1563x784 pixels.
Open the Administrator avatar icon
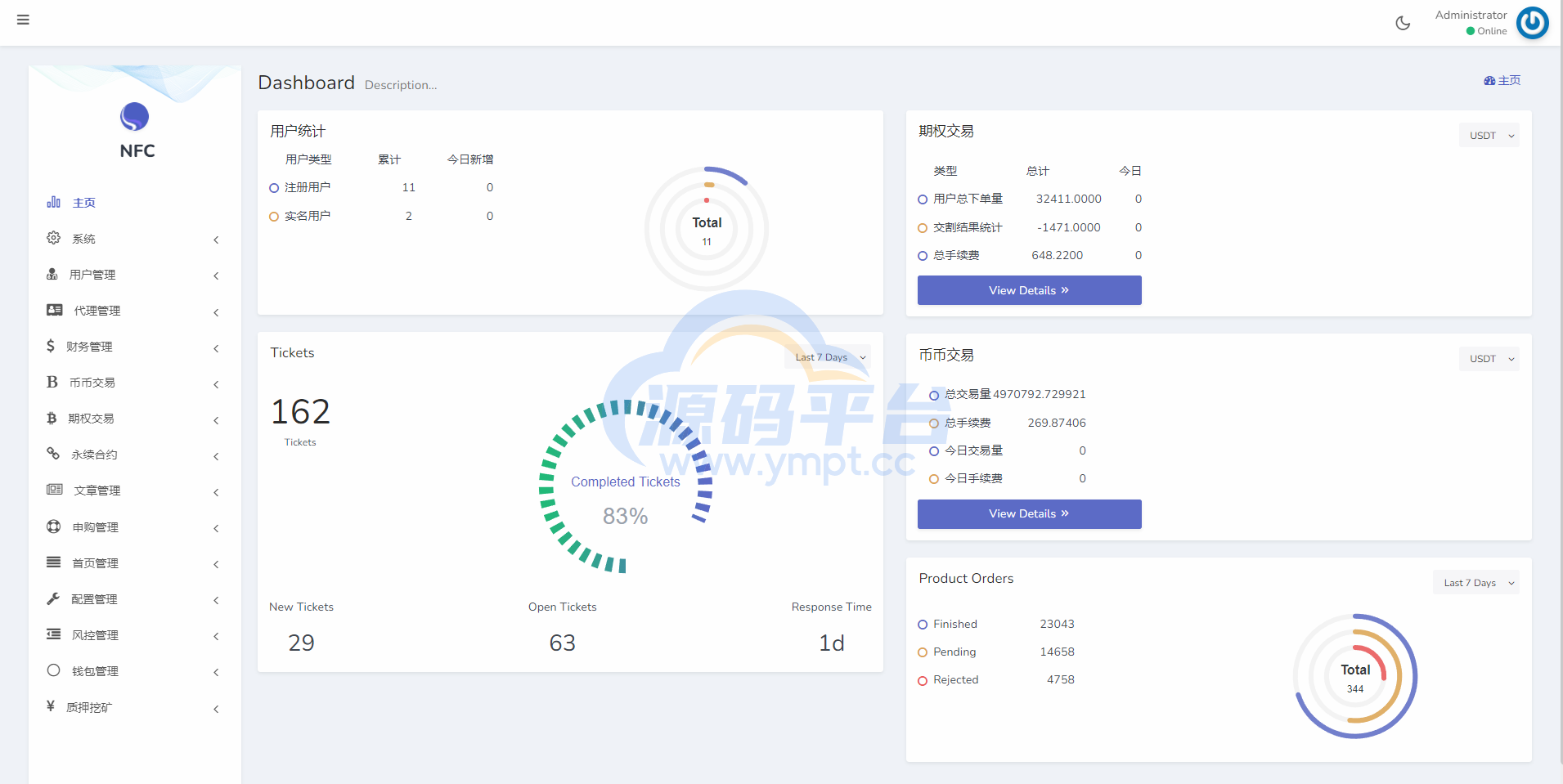pos(1532,23)
